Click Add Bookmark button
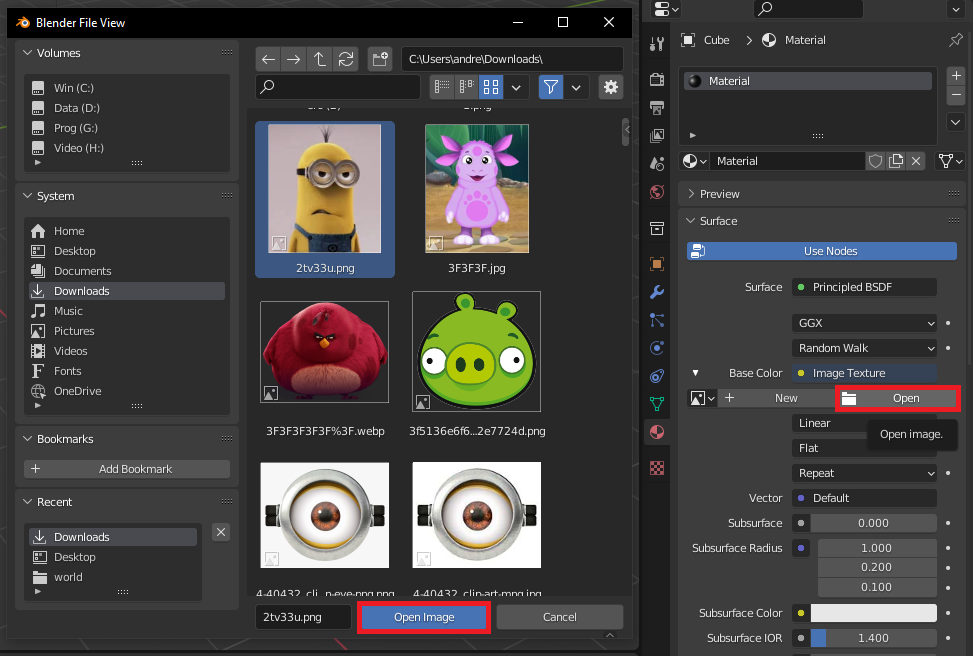The height and width of the screenshot is (656, 973). (127, 469)
